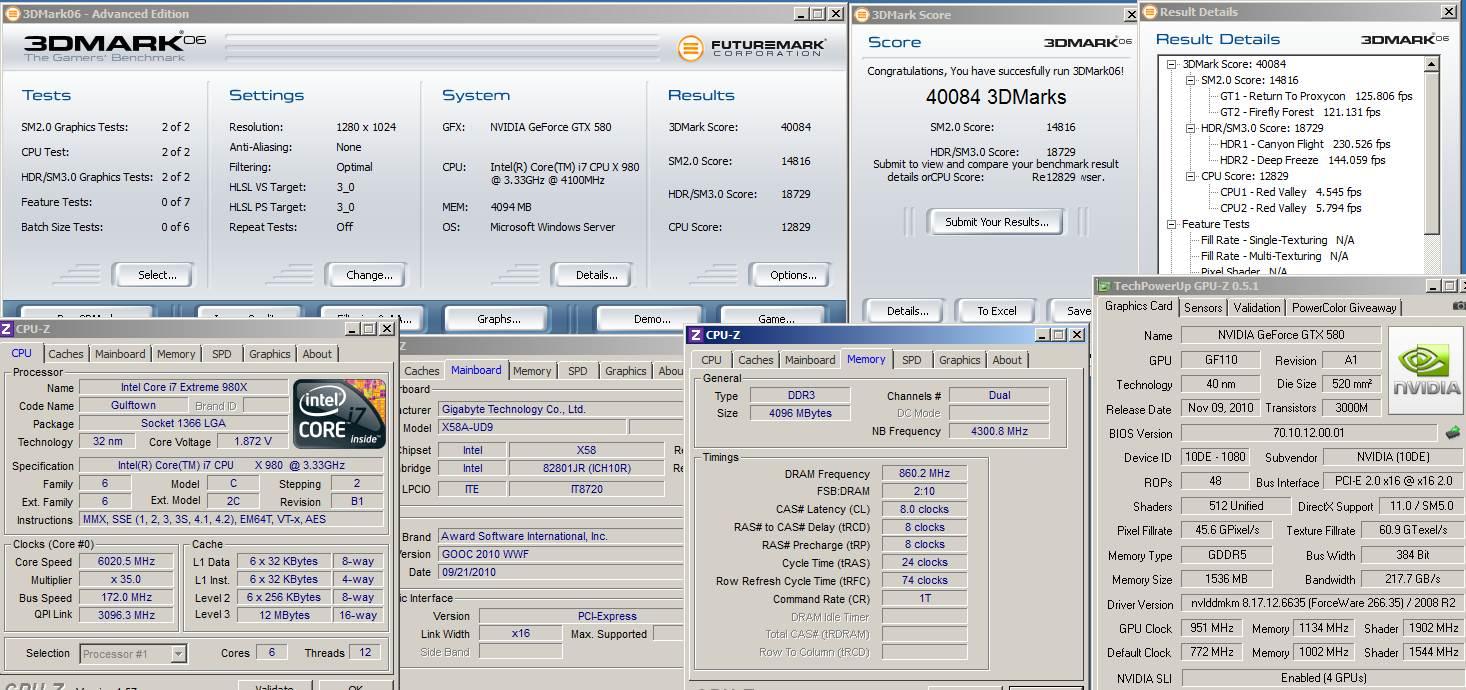Image resolution: width=1466 pixels, height=690 pixels.
Task: Collapse the HDR/SM3.0 Score 18729 node
Action: (1191, 128)
